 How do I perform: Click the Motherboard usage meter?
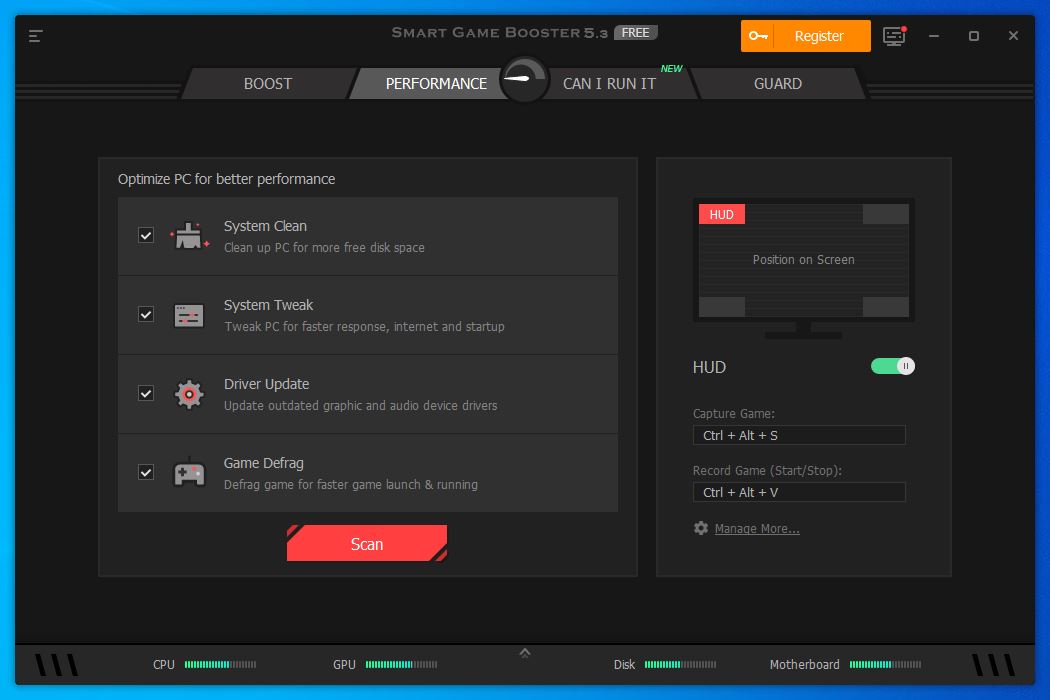coord(885,664)
